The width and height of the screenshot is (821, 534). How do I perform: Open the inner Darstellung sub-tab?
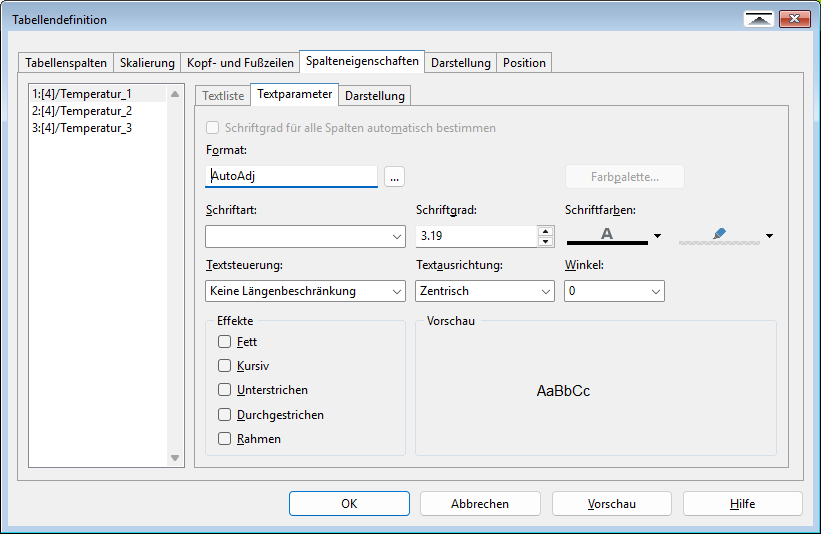375,96
